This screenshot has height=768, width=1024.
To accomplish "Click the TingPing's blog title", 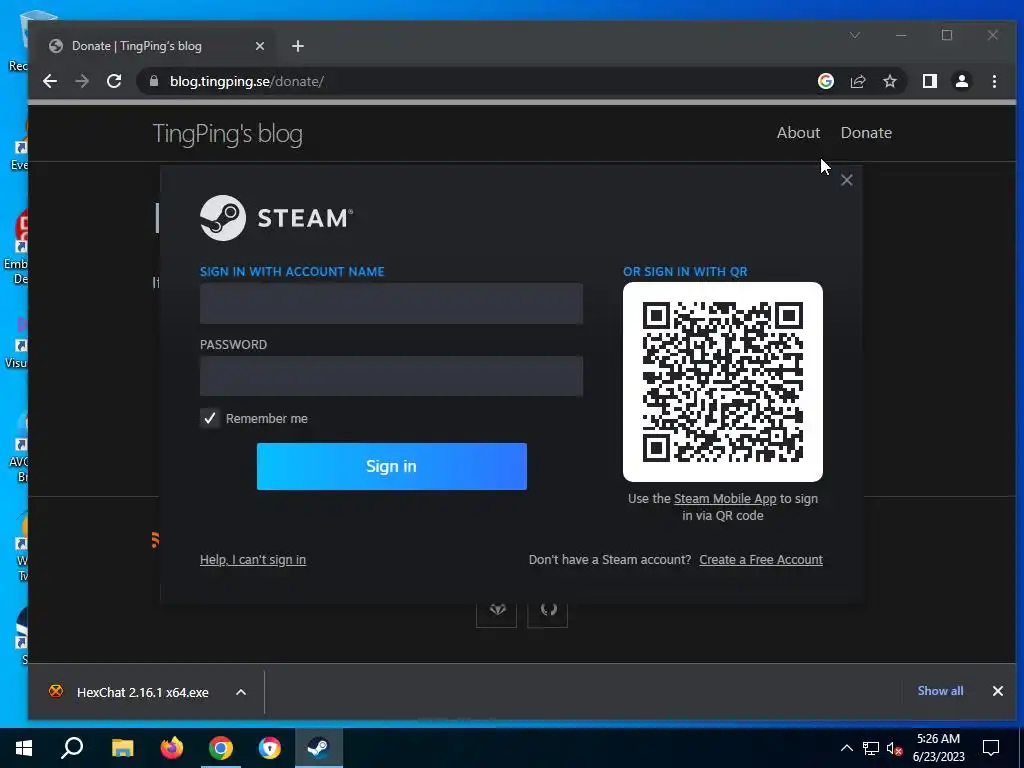I will tap(227, 134).
